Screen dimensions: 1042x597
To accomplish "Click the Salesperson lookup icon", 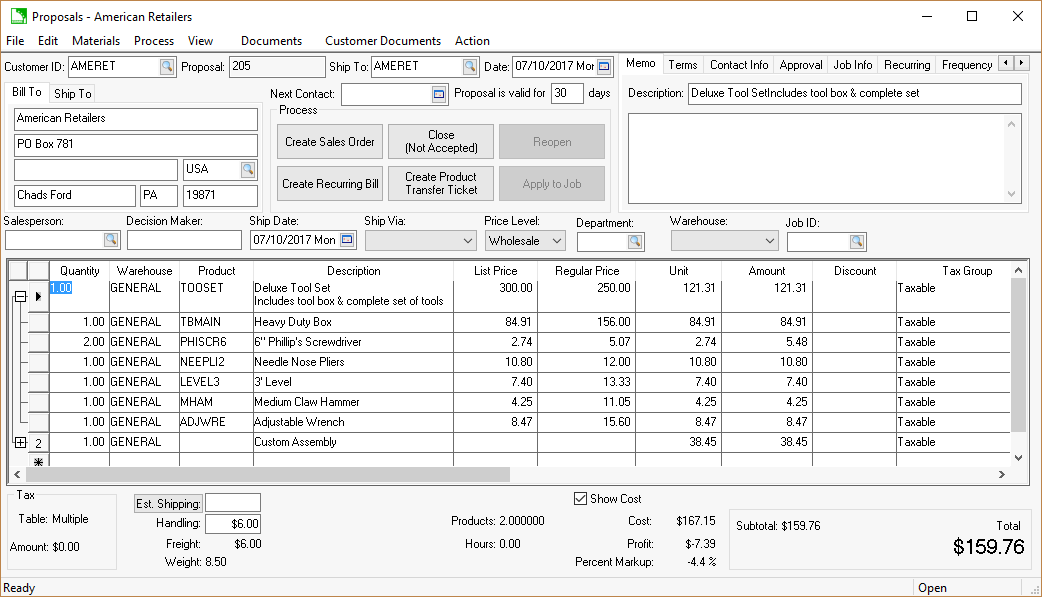I will pyautogui.click(x=111, y=240).
